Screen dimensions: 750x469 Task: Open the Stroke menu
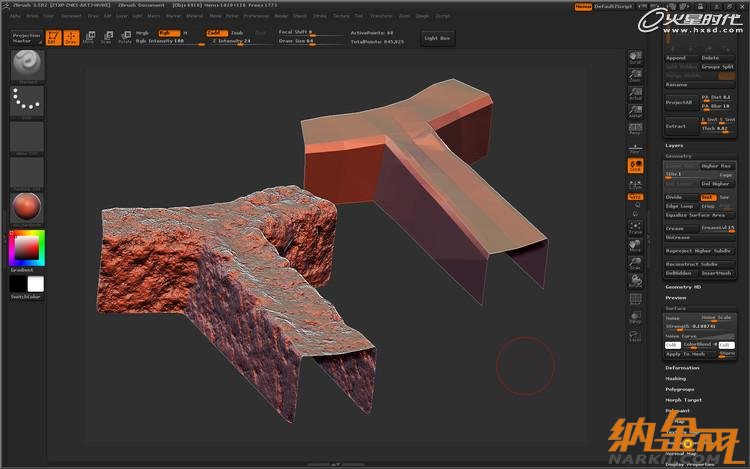click(x=320, y=16)
